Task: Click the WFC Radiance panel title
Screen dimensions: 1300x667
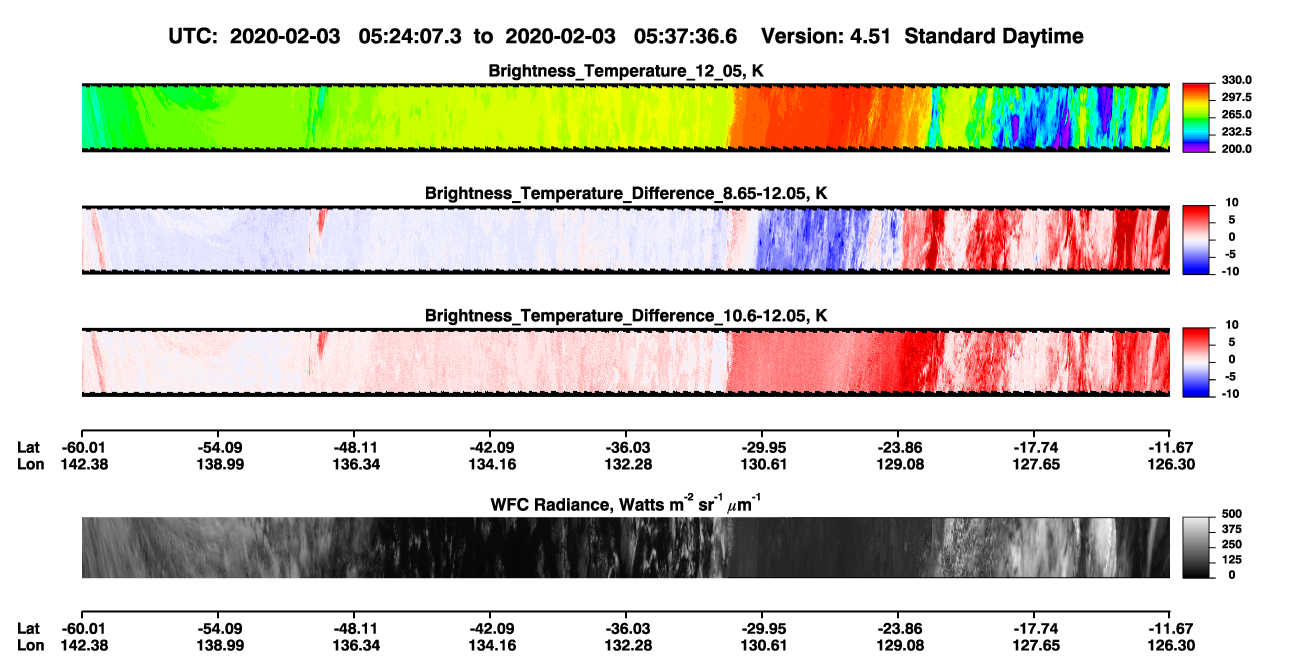Action: pyautogui.click(x=626, y=503)
